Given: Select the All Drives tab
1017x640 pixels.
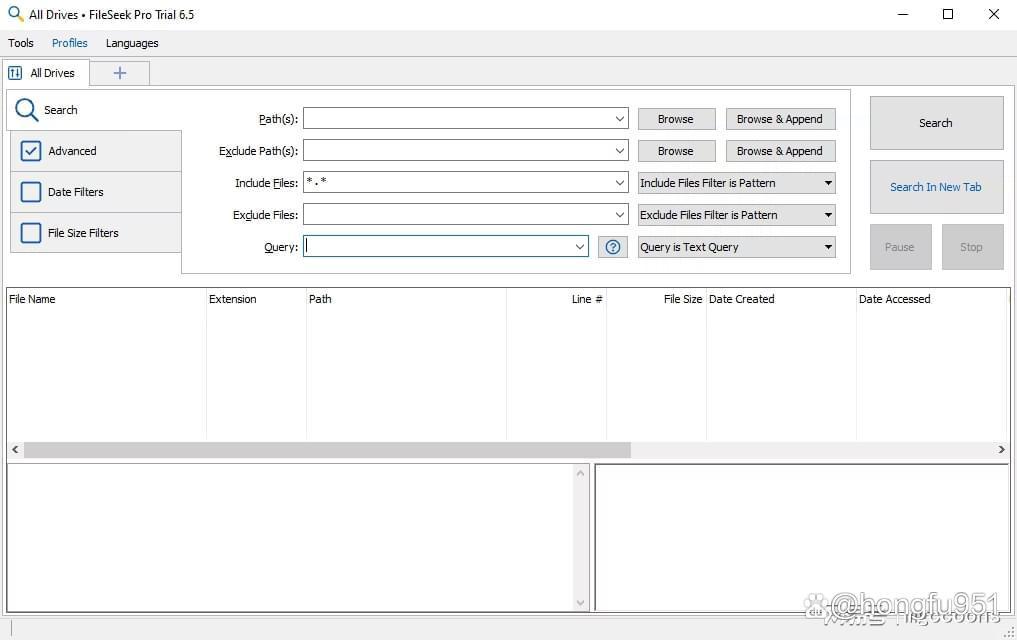Looking at the screenshot, I should (x=45, y=73).
